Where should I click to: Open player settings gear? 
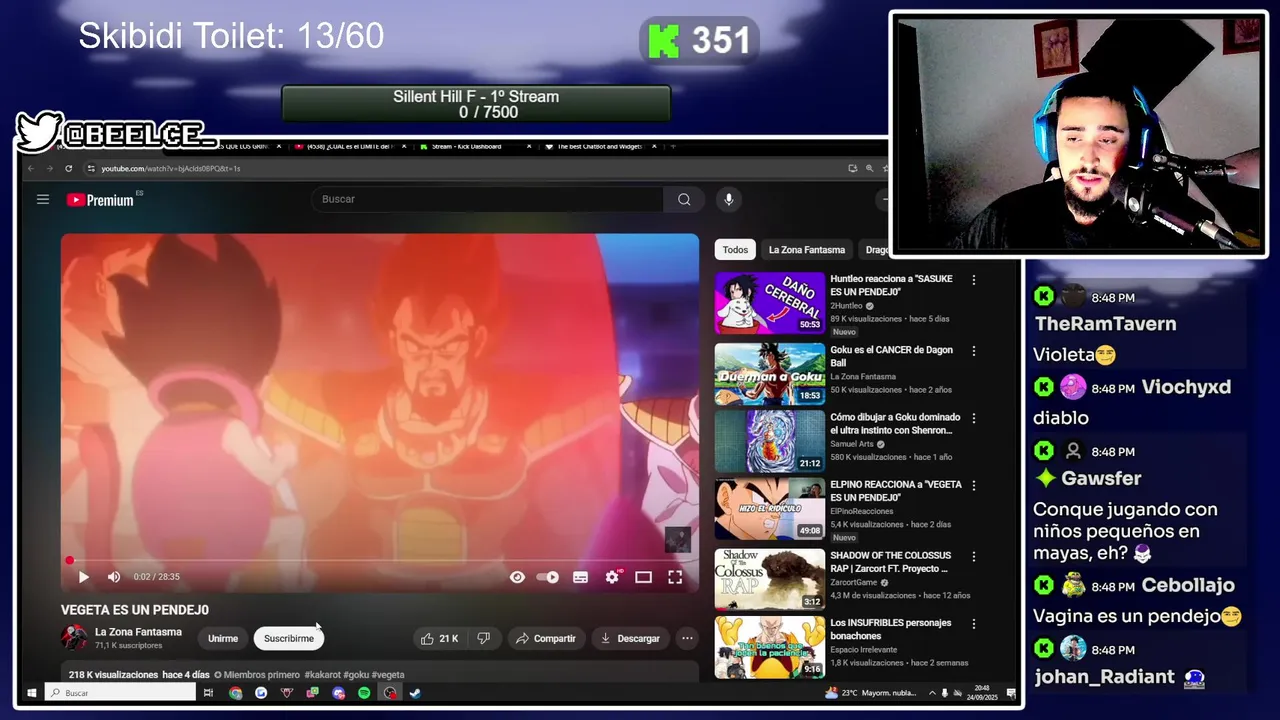[612, 577]
